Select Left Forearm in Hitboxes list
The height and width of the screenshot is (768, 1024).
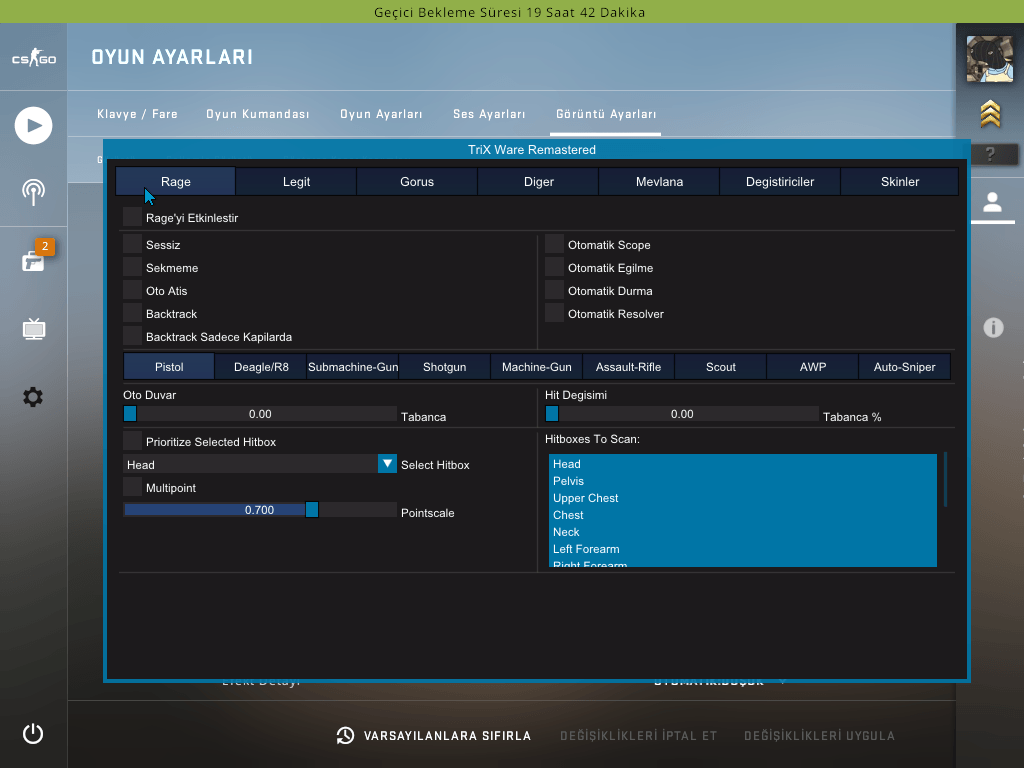pyautogui.click(x=743, y=549)
